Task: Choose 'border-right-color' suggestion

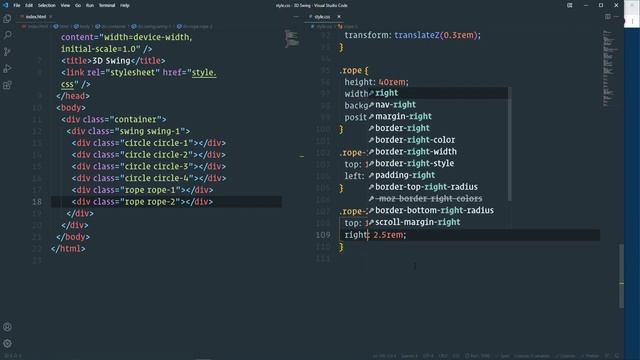Action: click(x=438, y=140)
